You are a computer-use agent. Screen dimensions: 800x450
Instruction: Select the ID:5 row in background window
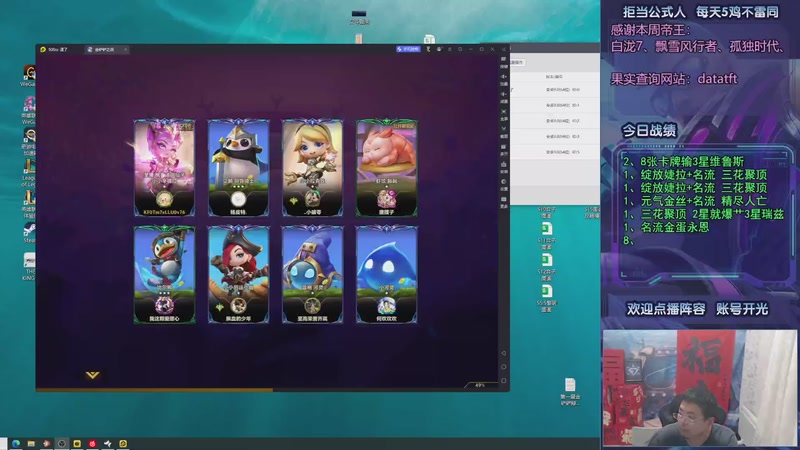pyautogui.click(x=555, y=152)
